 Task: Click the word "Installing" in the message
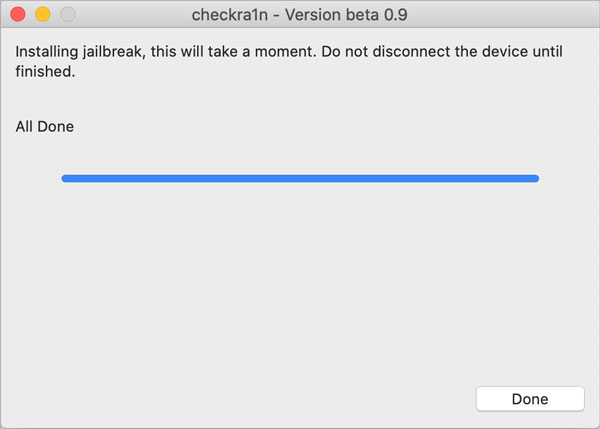pyautogui.click(x=50, y=50)
